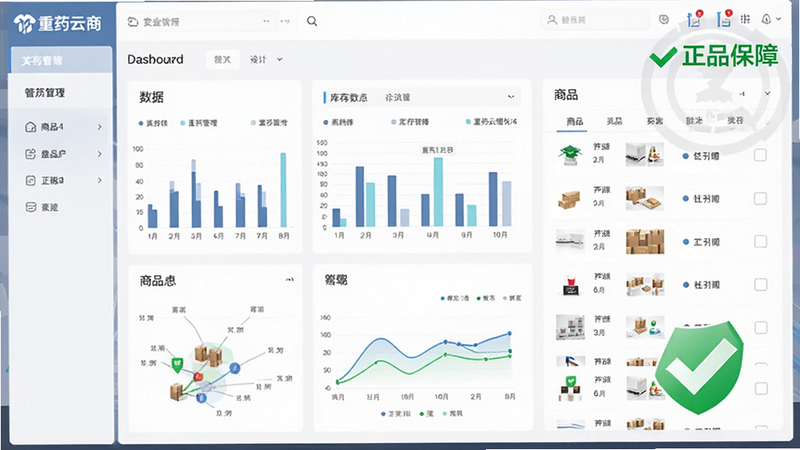Tick the checkbox in the third product row
This screenshot has height=450, width=800.
pyautogui.click(x=760, y=241)
